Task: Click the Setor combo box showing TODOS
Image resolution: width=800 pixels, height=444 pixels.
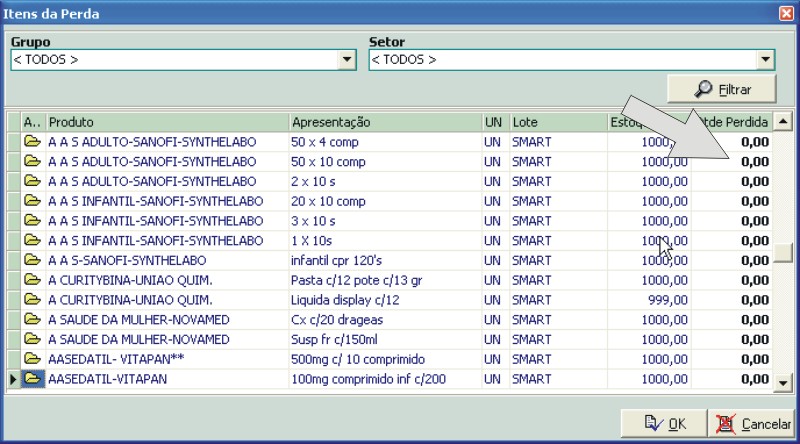Action: pos(571,60)
